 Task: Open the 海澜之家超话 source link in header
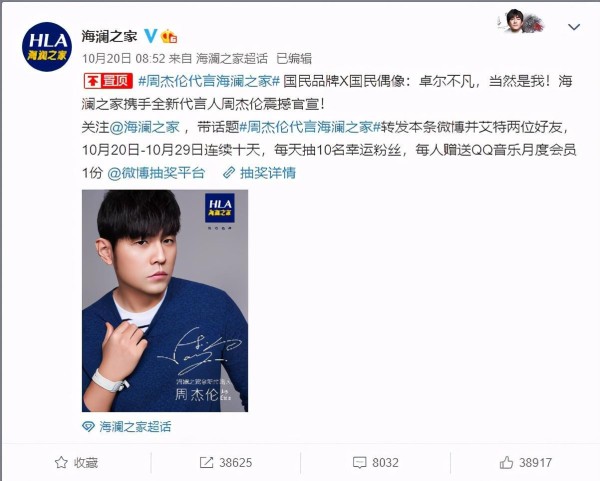click(x=232, y=59)
